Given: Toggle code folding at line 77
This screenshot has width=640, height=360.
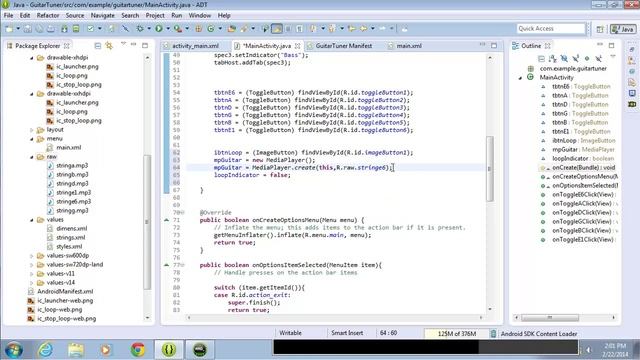Looking at the screenshot, I should 183,265.
